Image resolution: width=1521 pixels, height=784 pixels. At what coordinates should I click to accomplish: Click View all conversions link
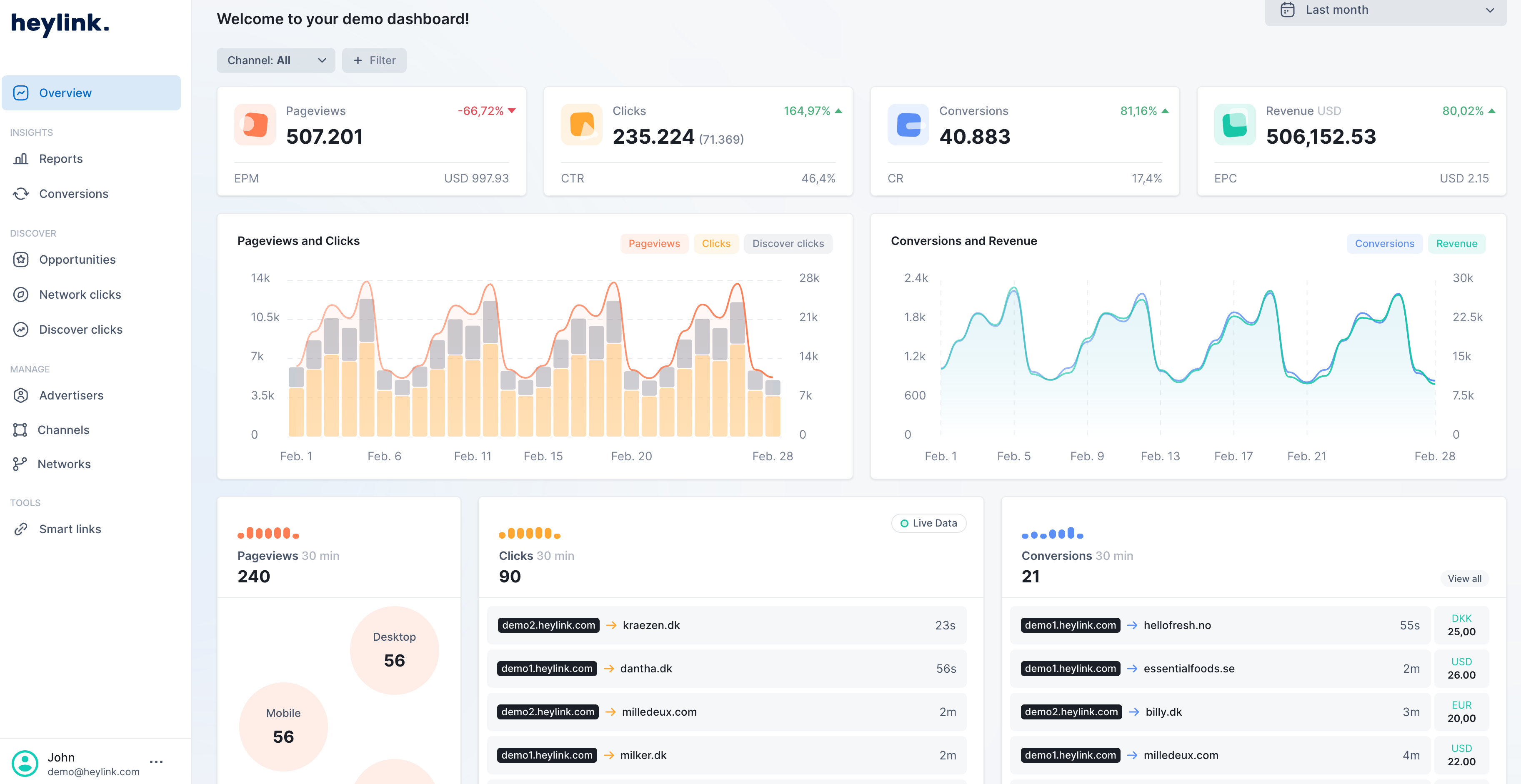tap(1464, 579)
